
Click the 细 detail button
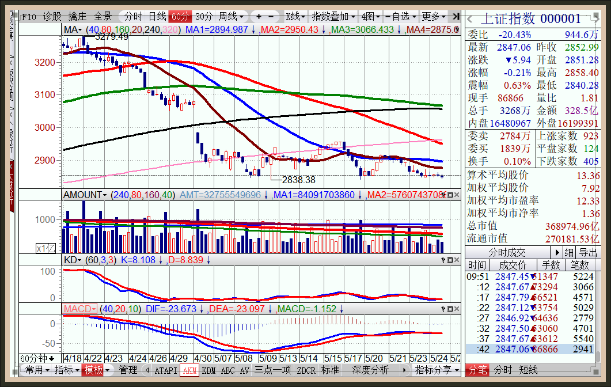pos(569,252)
